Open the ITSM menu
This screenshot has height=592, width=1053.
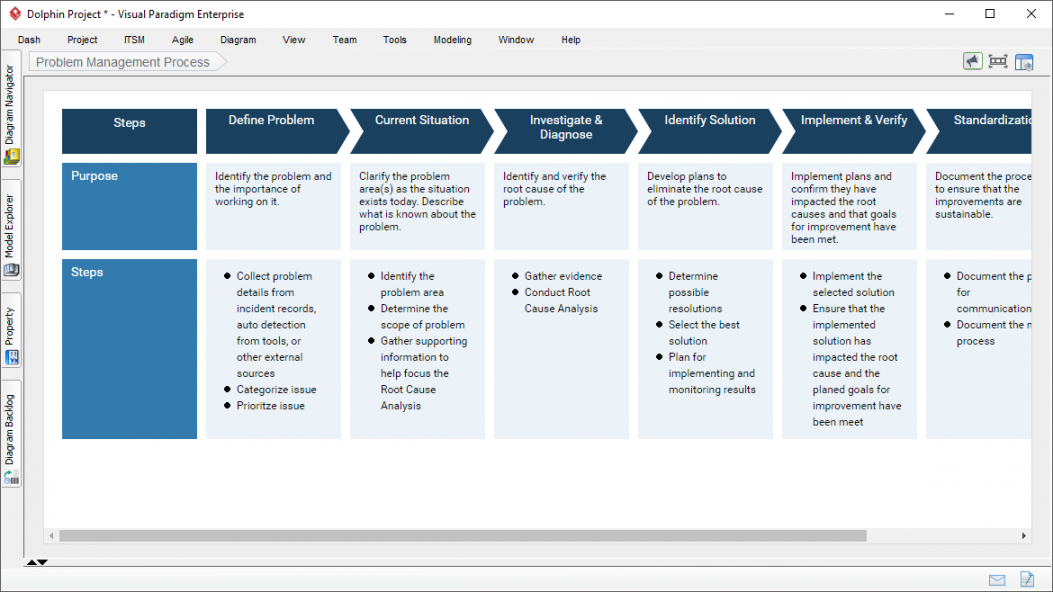(134, 40)
